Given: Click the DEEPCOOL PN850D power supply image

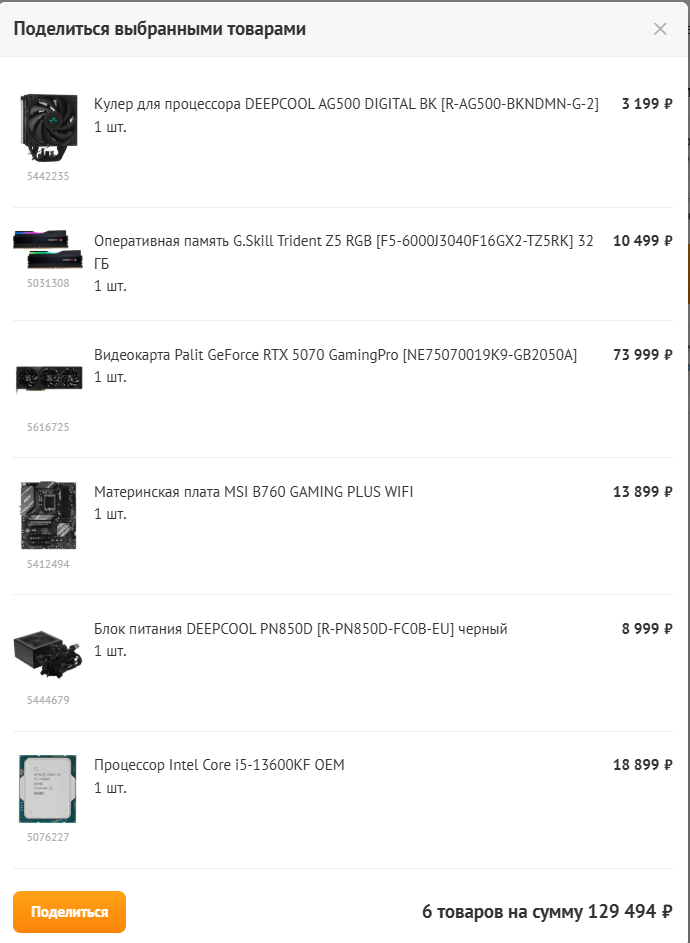Looking at the screenshot, I should point(48,654).
